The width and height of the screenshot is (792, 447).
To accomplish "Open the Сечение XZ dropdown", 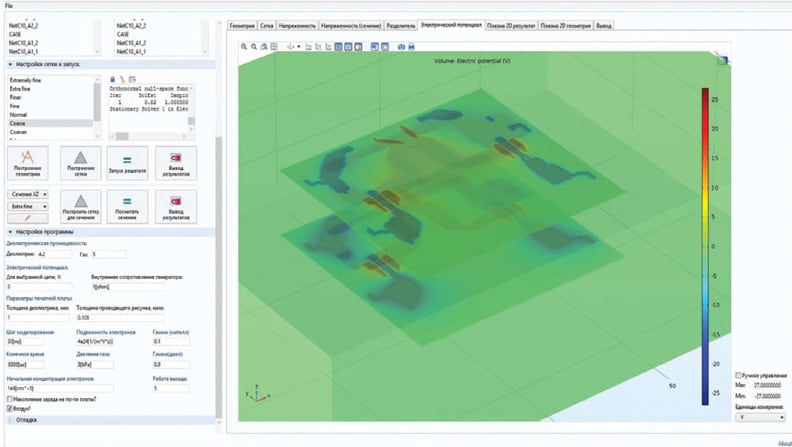I will [x=28, y=194].
